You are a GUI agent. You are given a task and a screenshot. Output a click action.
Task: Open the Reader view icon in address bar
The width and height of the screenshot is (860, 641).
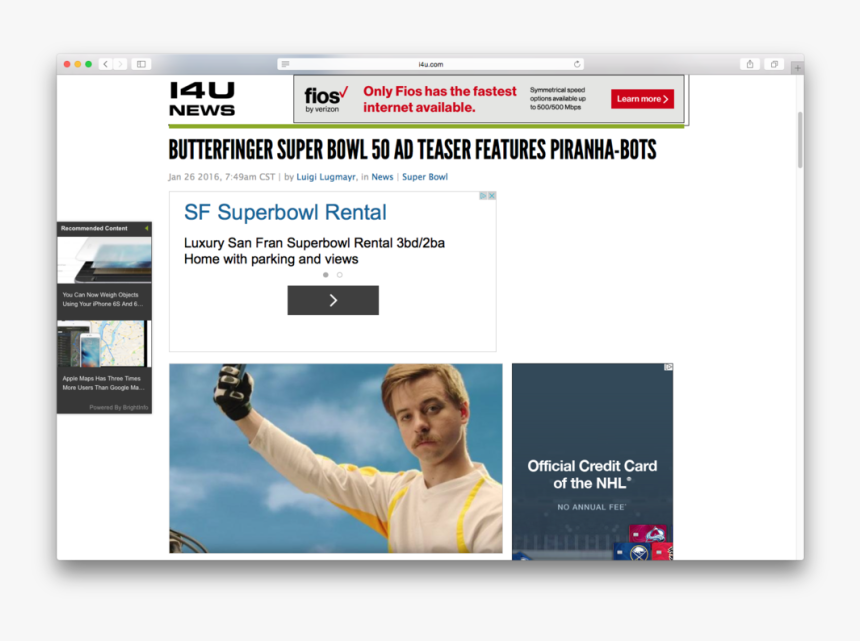(x=285, y=64)
